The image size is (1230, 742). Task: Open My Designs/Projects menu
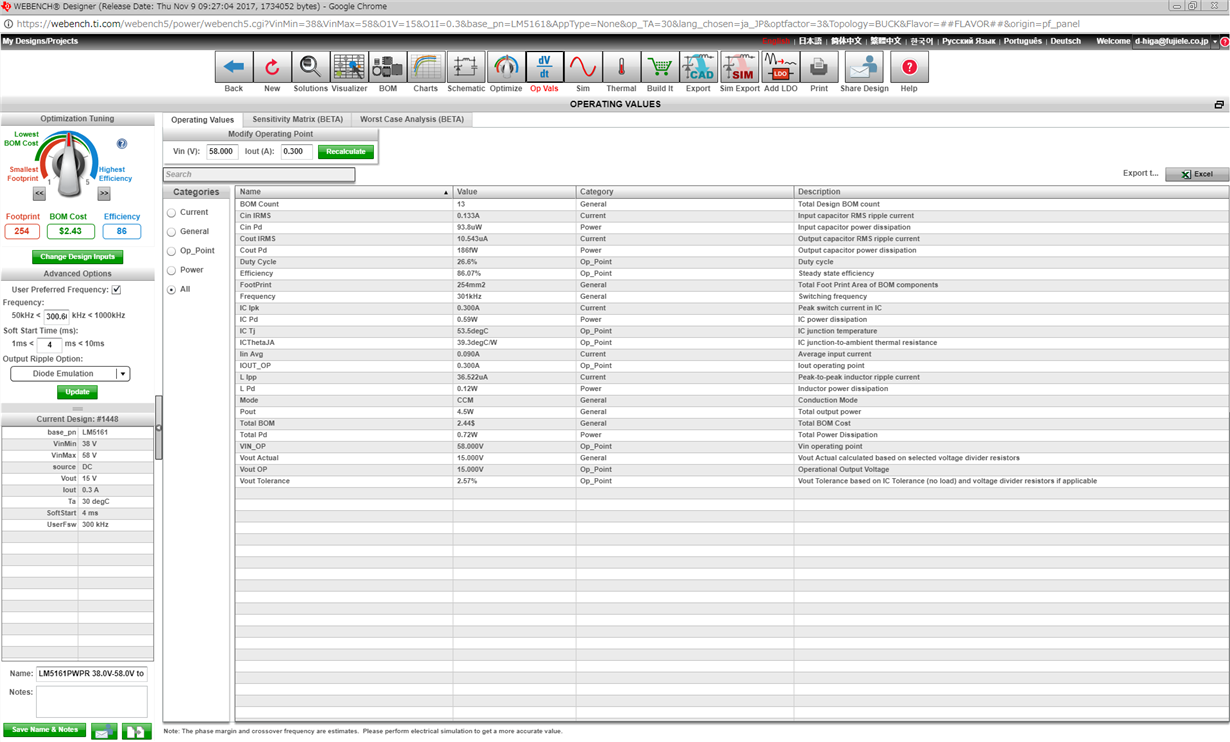click(x=40, y=41)
